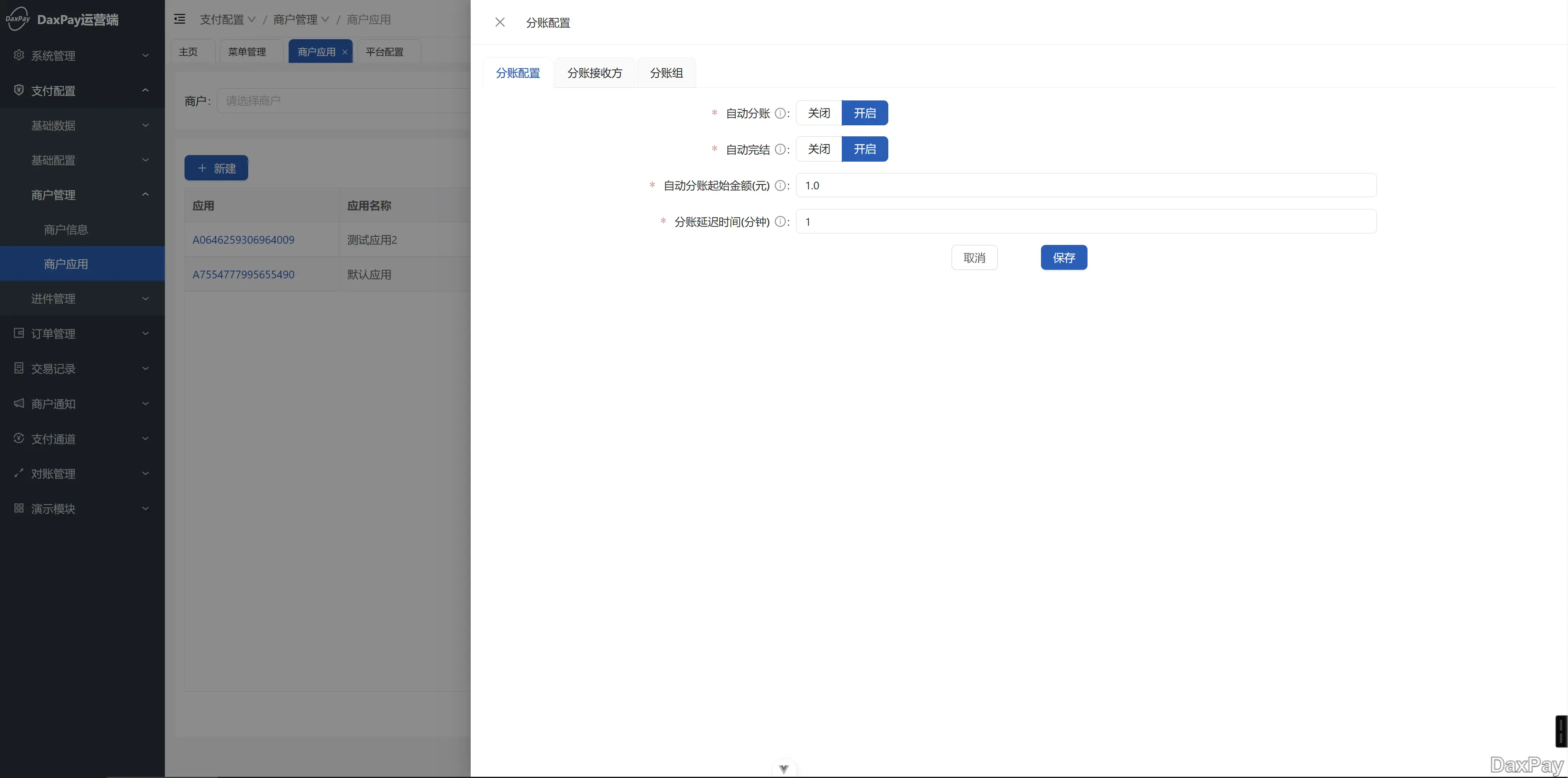This screenshot has height=778, width=1568.
Task: Click the sidebar collapse icon in header
Action: [x=180, y=20]
